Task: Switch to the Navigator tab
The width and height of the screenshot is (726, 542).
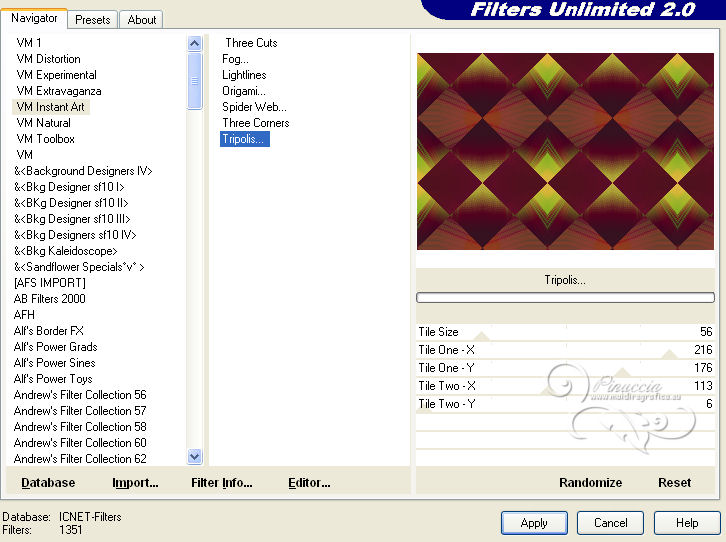Action: (34, 19)
